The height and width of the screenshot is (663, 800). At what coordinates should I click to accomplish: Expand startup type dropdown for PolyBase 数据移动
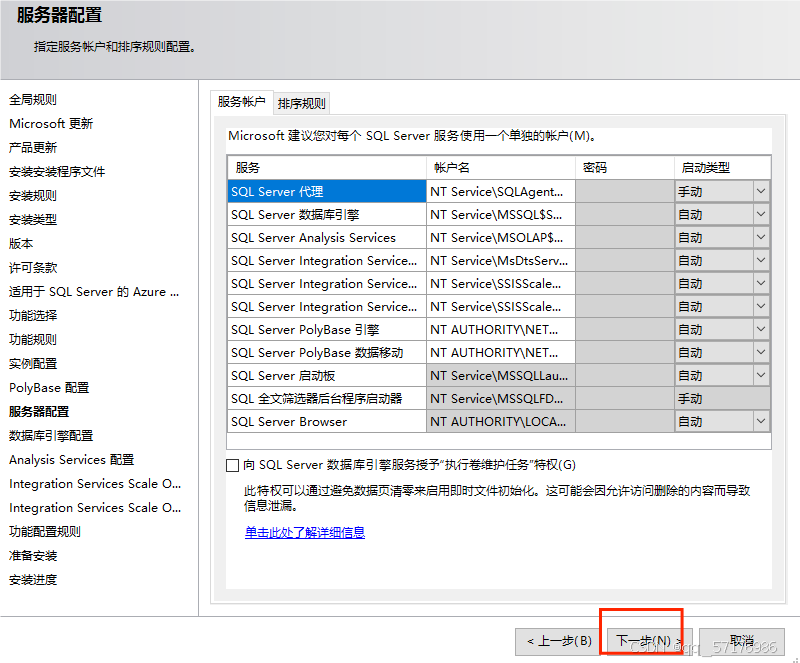tap(761, 352)
